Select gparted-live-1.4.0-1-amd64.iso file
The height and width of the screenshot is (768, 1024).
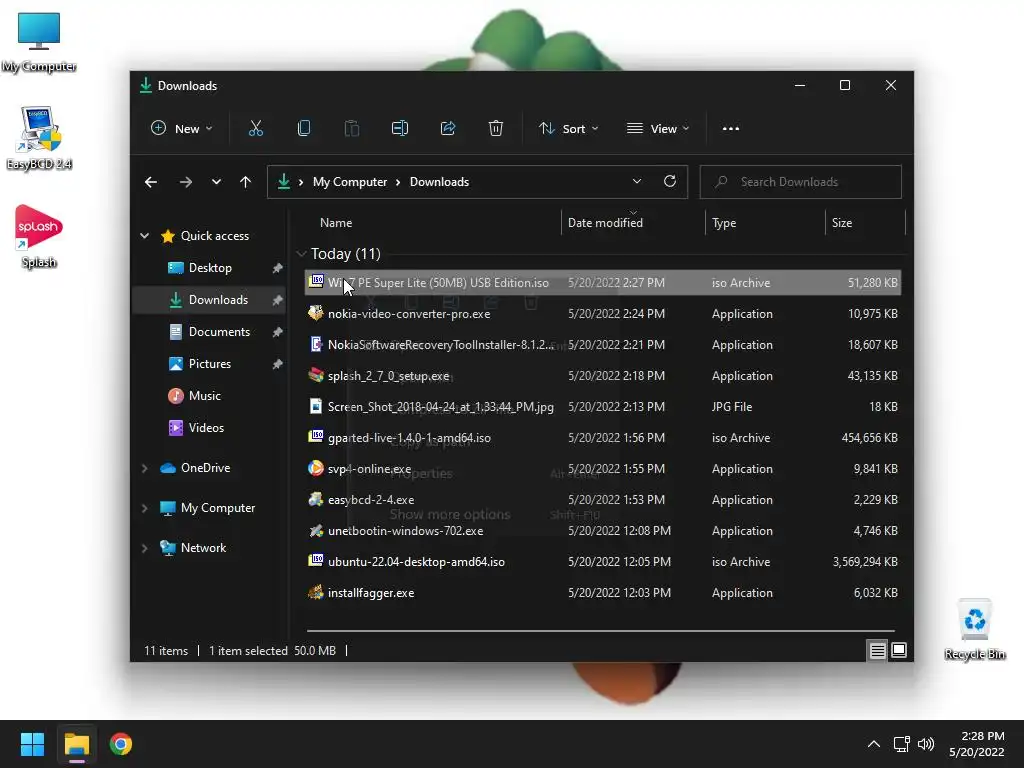click(x=603, y=438)
